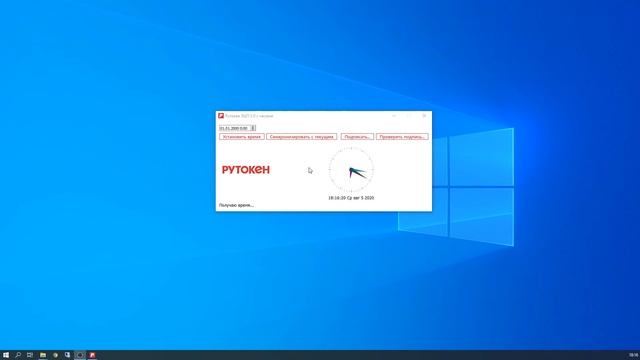Open taskbar Search magnifier

18,355
